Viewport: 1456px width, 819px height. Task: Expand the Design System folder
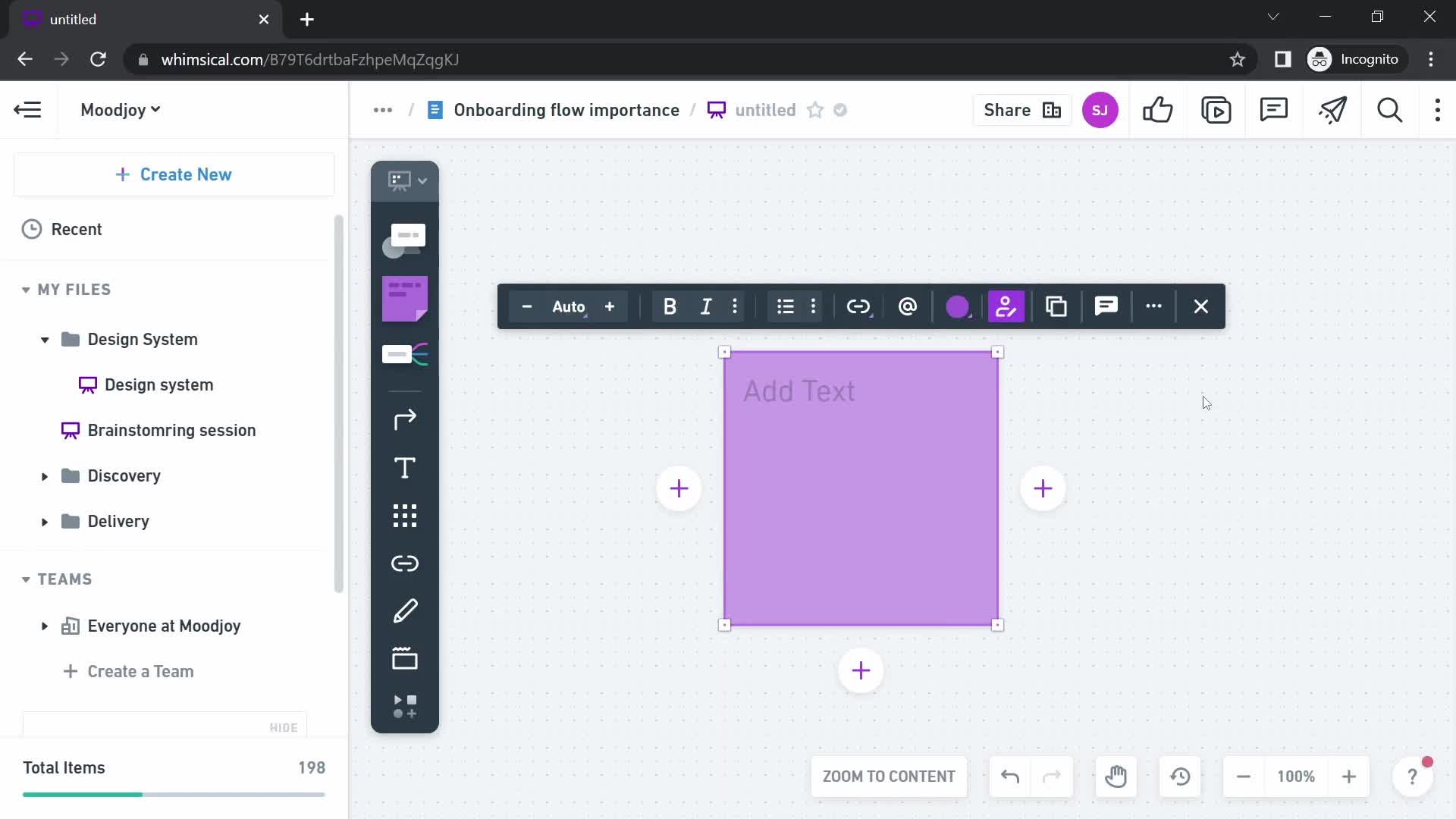[45, 339]
